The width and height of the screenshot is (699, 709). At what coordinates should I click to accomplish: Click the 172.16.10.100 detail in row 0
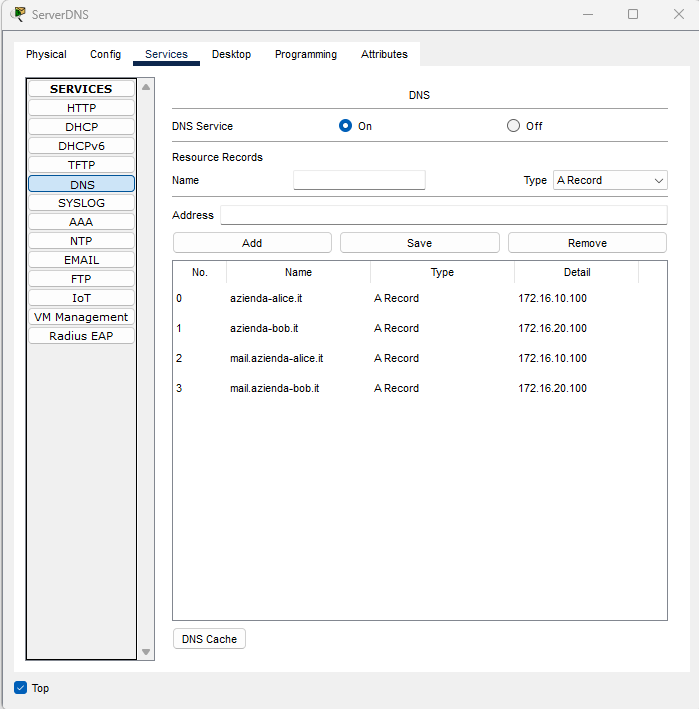(553, 298)
